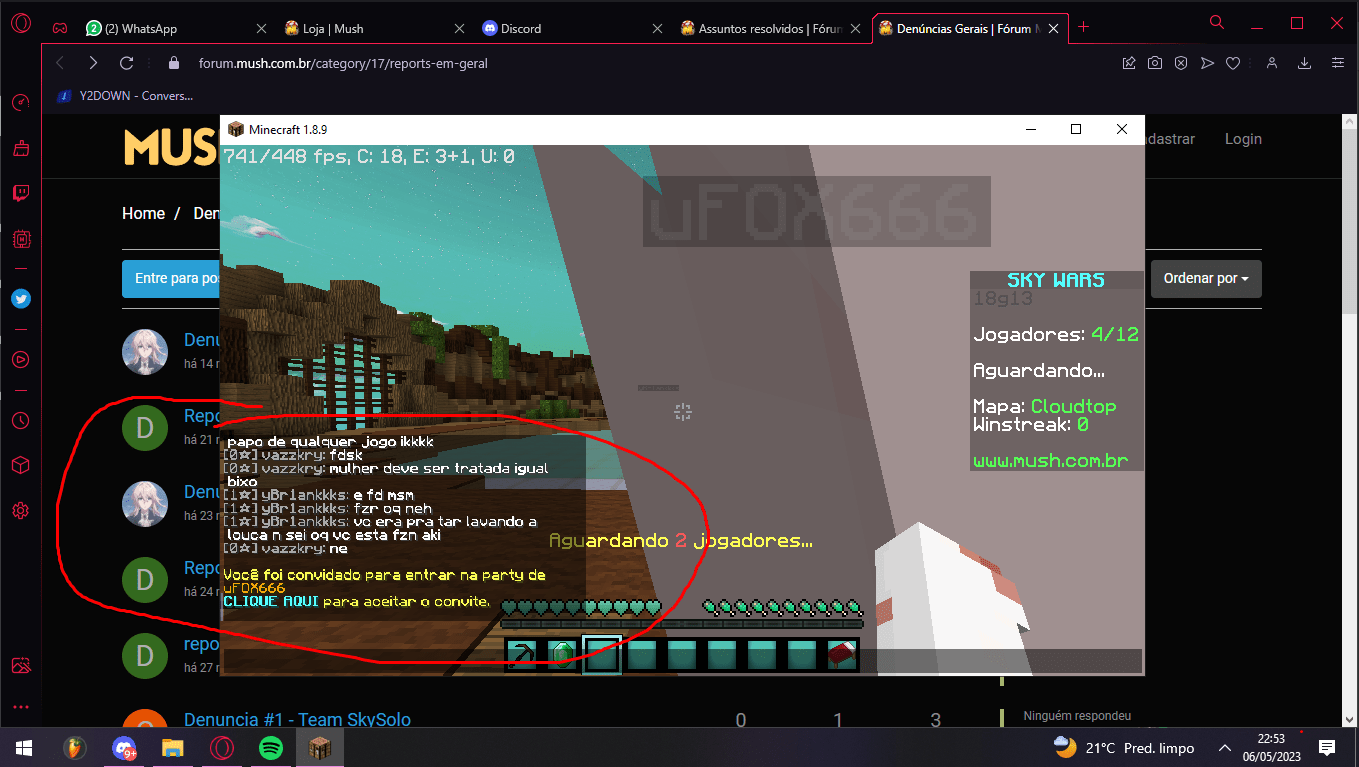Click the purple anime avatar on the top Denu topic row
Viewport: 1359px width, 767px height.
tap(145, 351)
